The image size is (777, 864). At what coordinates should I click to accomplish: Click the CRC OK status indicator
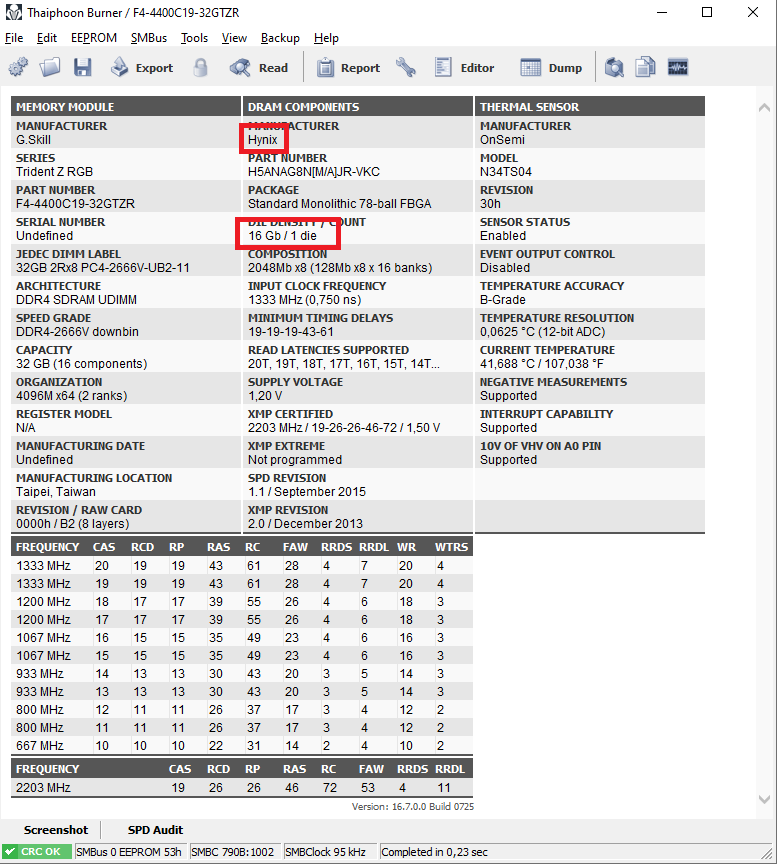pos(36,852)
